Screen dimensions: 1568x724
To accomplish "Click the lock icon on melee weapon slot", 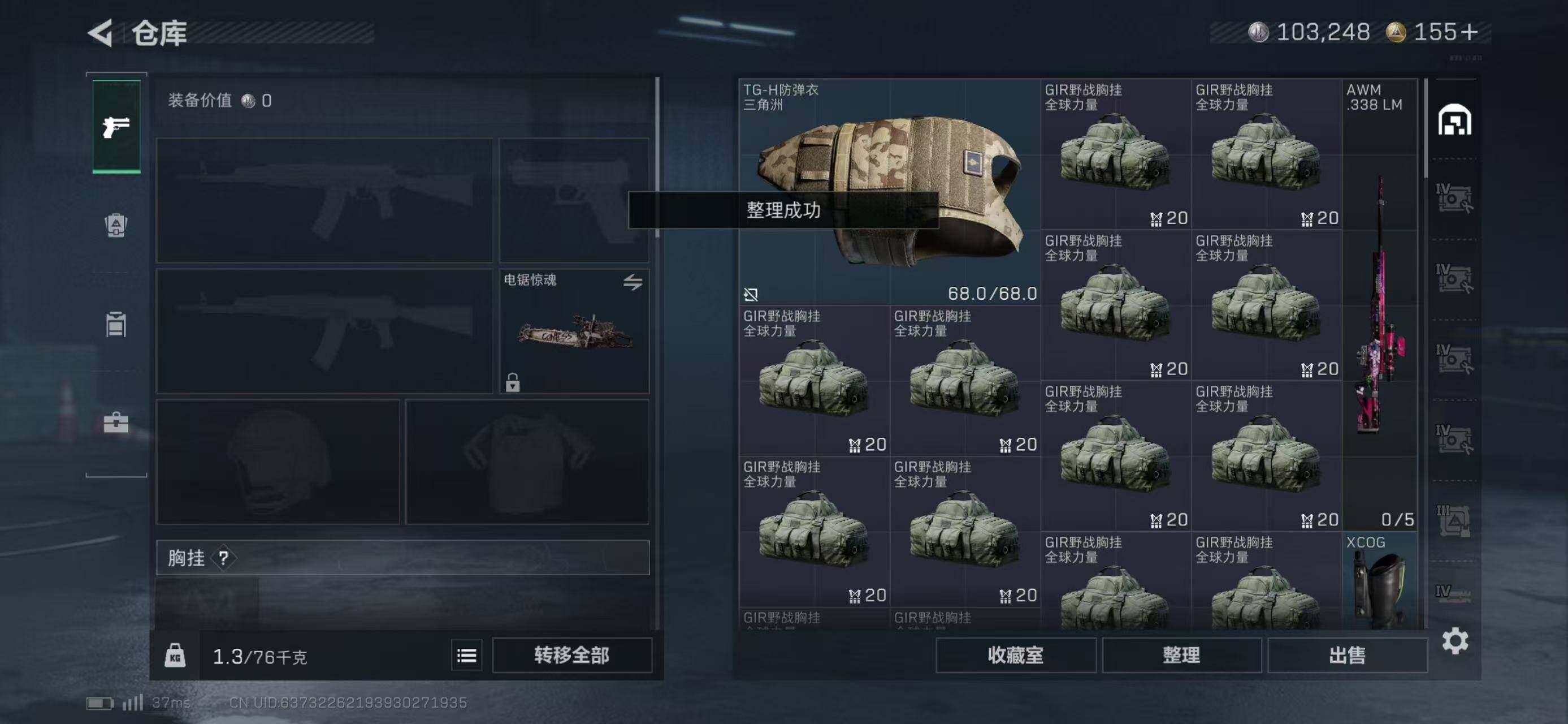I will tap(513, 382).
